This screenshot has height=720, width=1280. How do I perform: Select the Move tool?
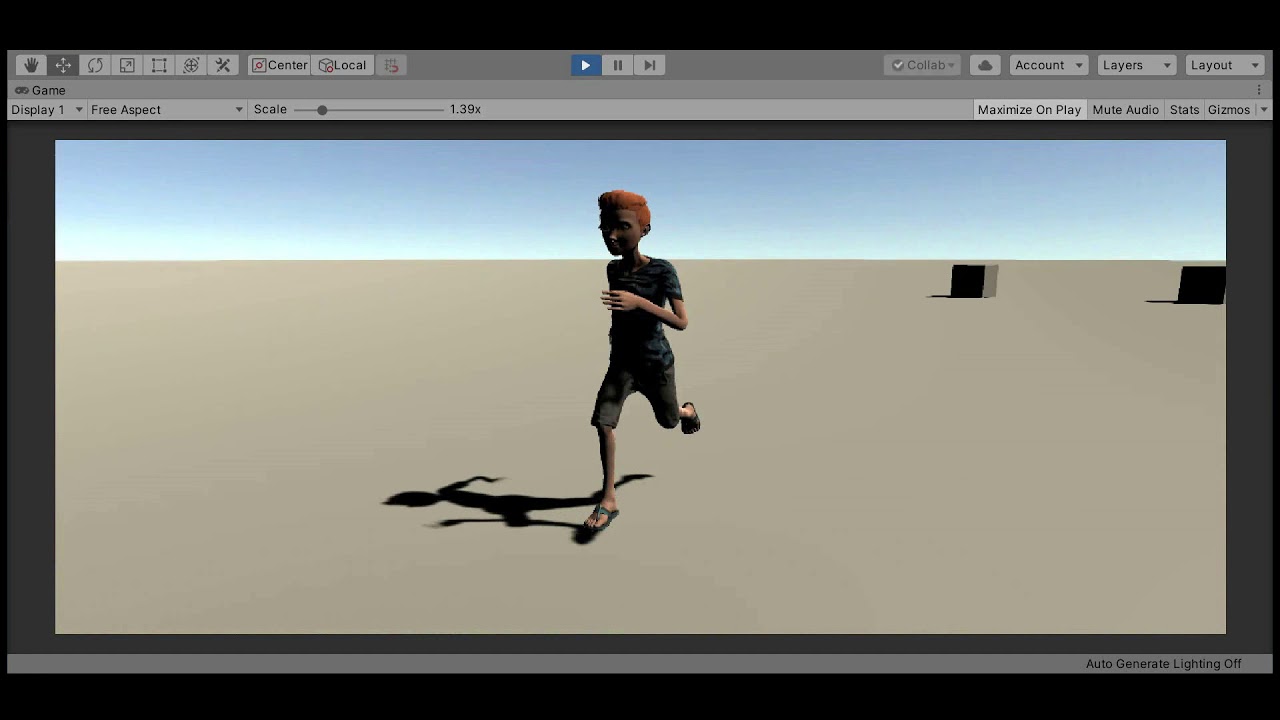tap(63, 65)
